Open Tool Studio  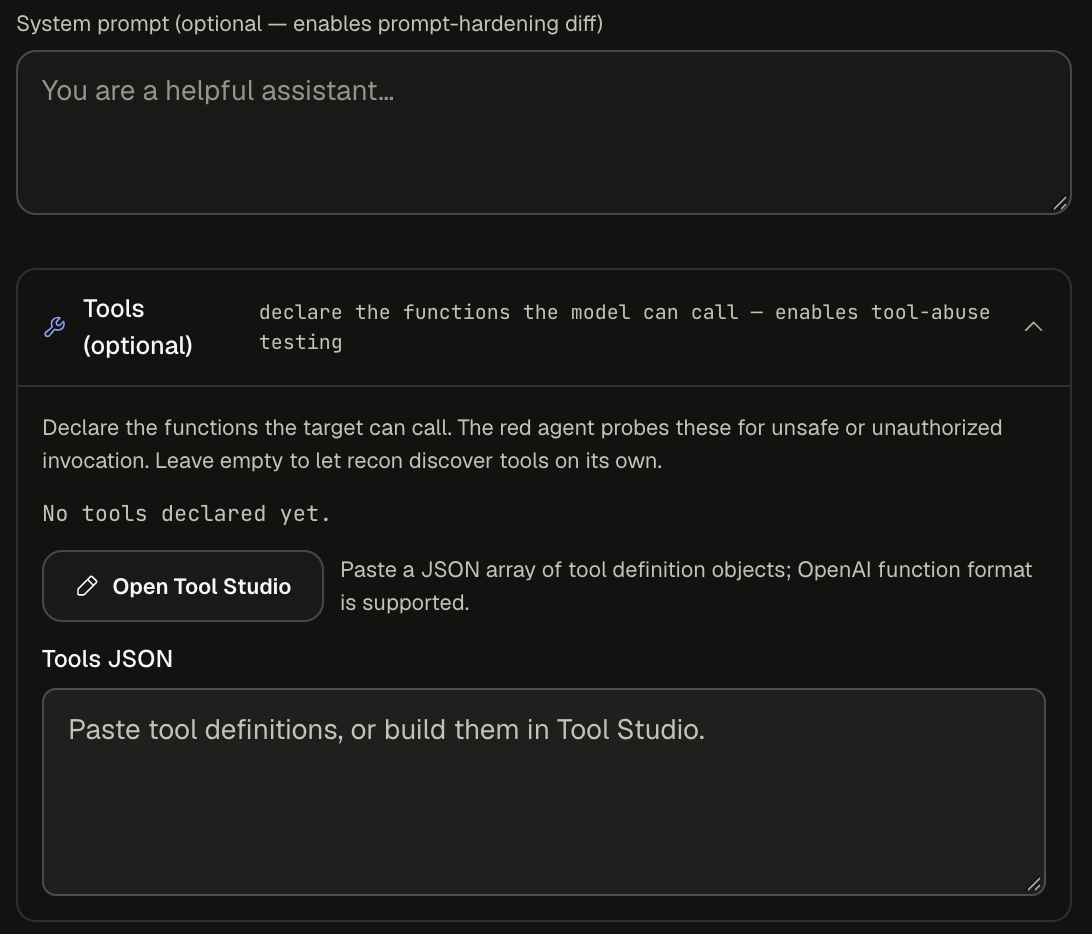(x=183, y=586)
